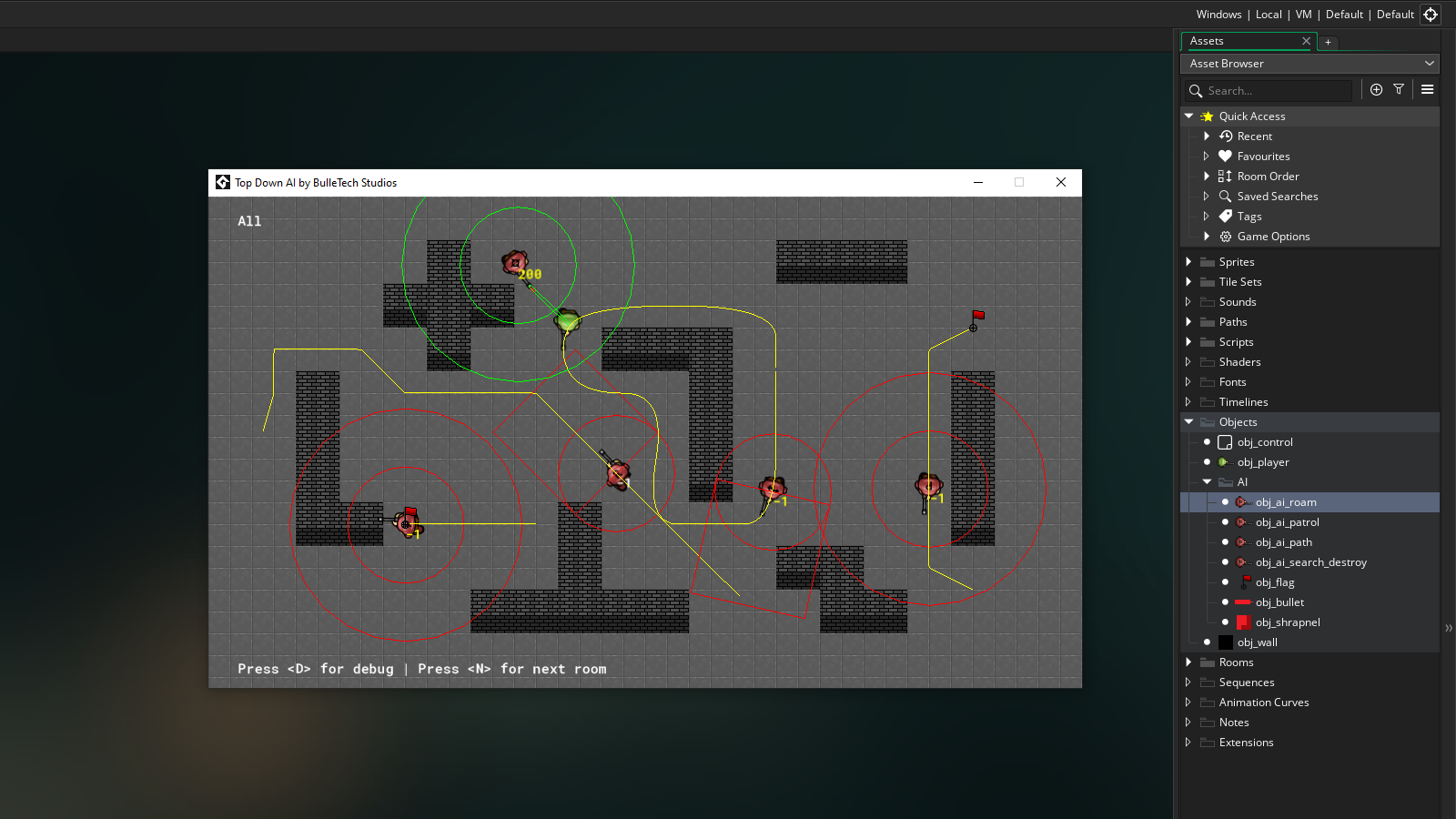Image resolution: width=1456 pixels, height=819 pixels.
Task: Click the create asset plus-circle icon
Action: coord(1376,89)
